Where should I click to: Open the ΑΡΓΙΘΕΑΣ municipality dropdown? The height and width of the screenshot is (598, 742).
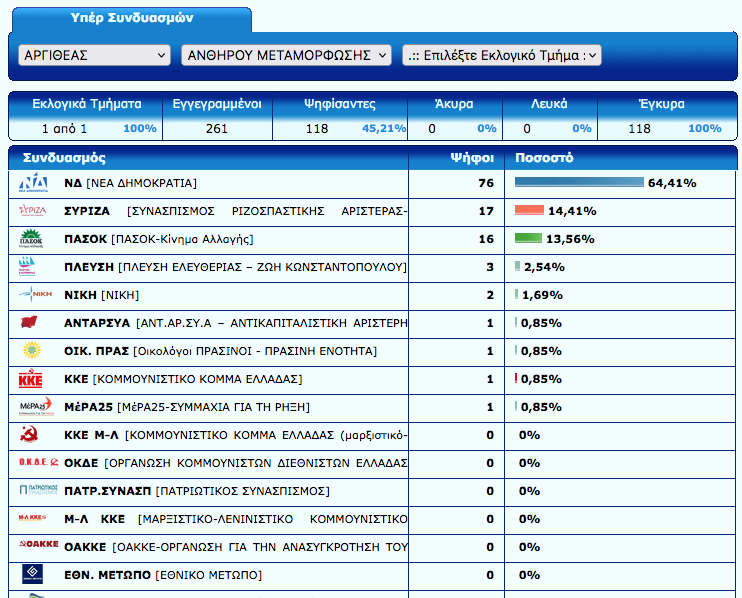click(x=94, y=55)
